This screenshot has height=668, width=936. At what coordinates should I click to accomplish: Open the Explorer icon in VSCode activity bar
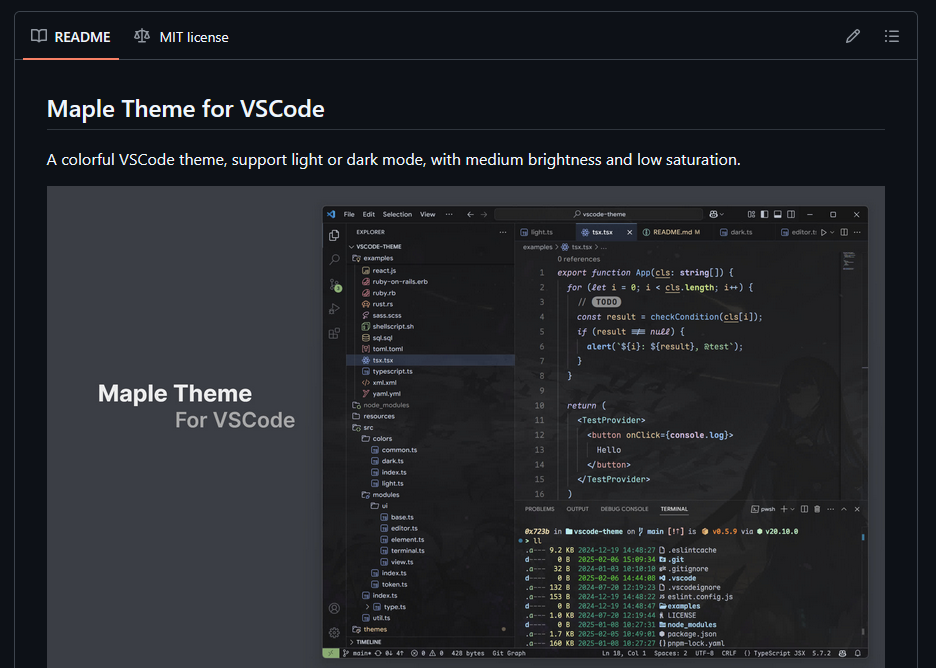pyautogui.click(x=334, y=235)
